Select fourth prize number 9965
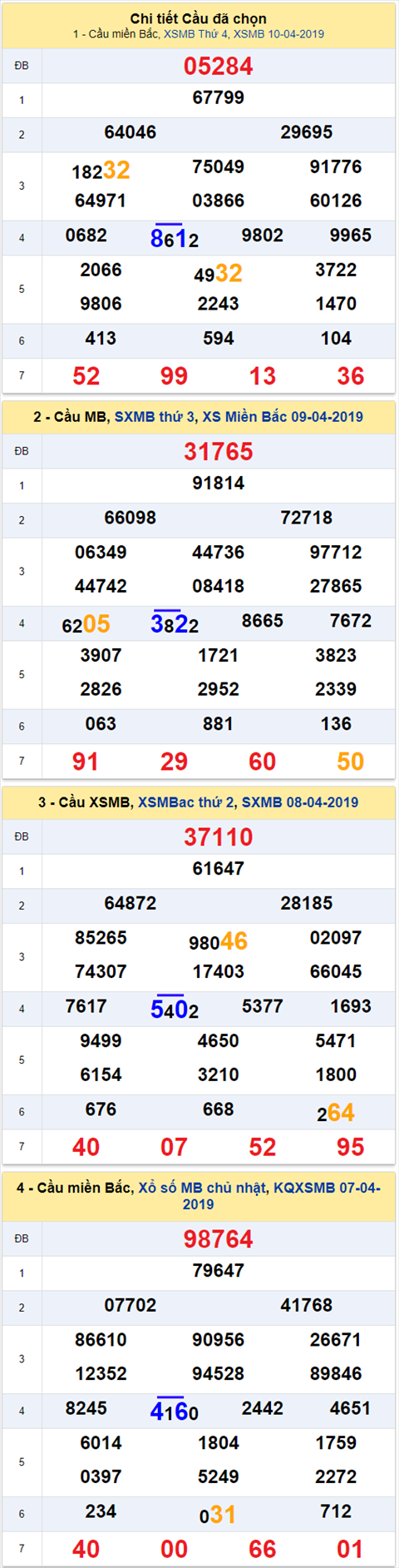The height and width of the screenshot is (1568, 399). pos(351,236)
